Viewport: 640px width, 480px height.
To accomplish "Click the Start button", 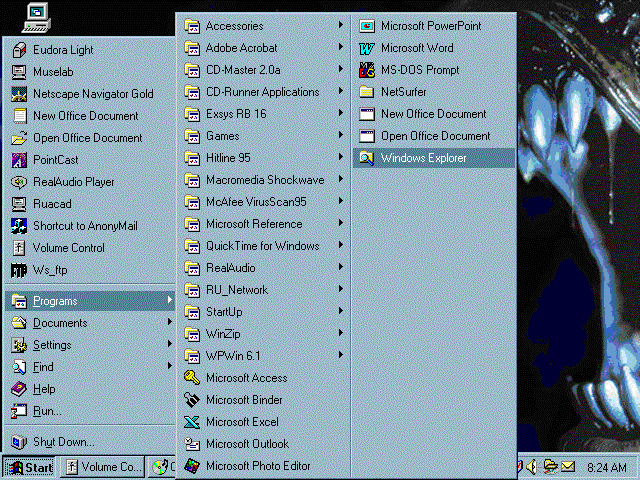I will click(x=29, y=467).
